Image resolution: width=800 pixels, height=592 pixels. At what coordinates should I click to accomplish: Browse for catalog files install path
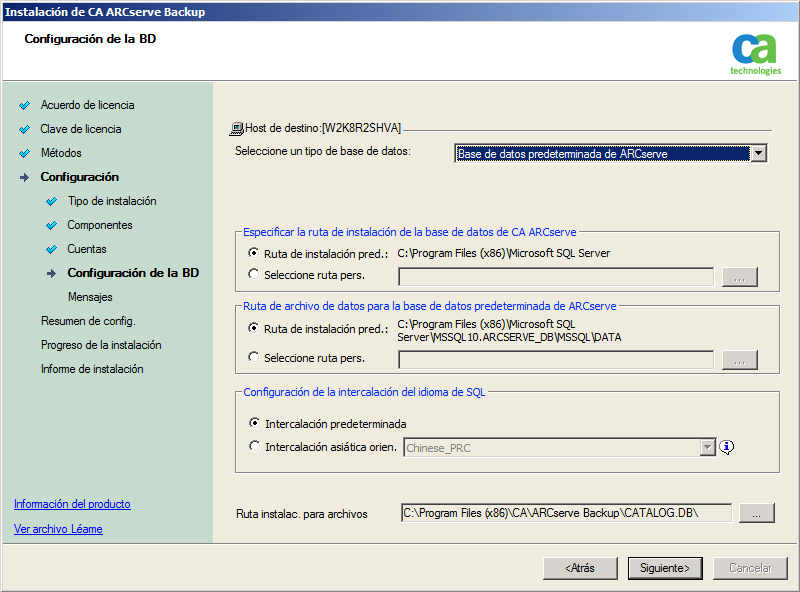tap(757, 513)
